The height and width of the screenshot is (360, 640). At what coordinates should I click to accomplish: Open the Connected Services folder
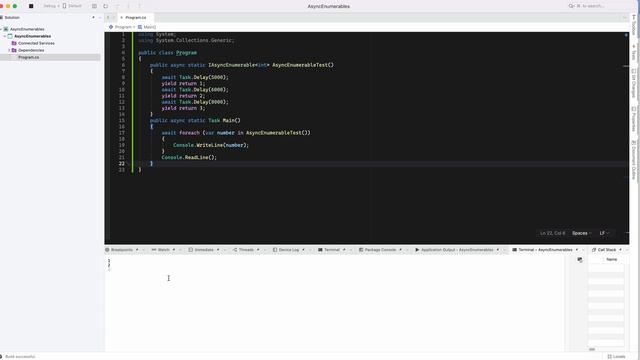coord(36,43)
